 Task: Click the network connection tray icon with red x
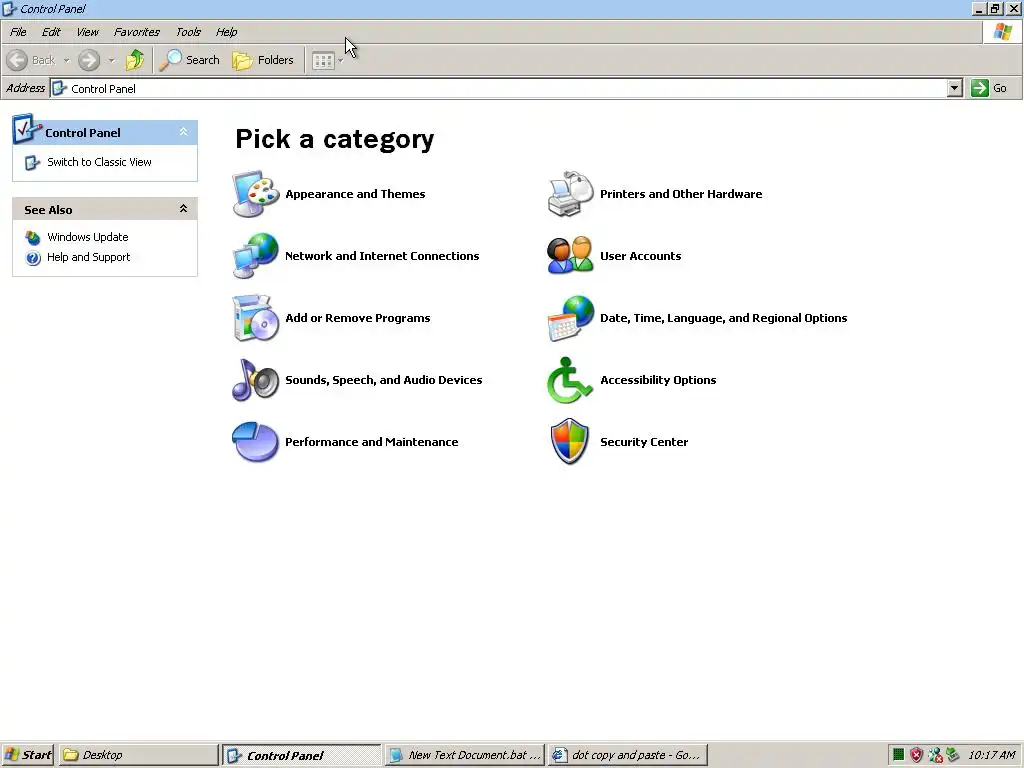coord(935,755)
